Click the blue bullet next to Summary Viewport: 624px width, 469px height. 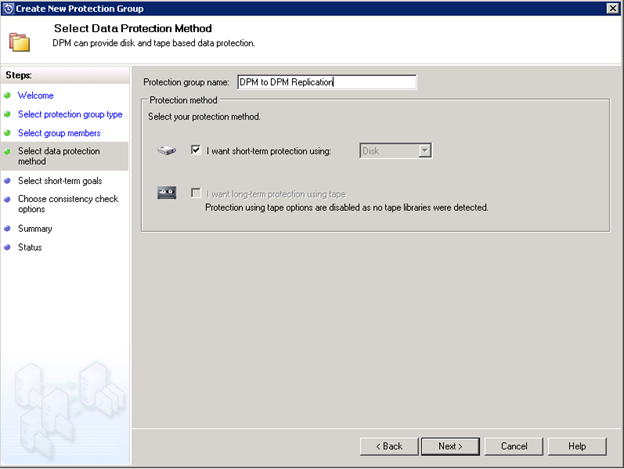(7, 229)
